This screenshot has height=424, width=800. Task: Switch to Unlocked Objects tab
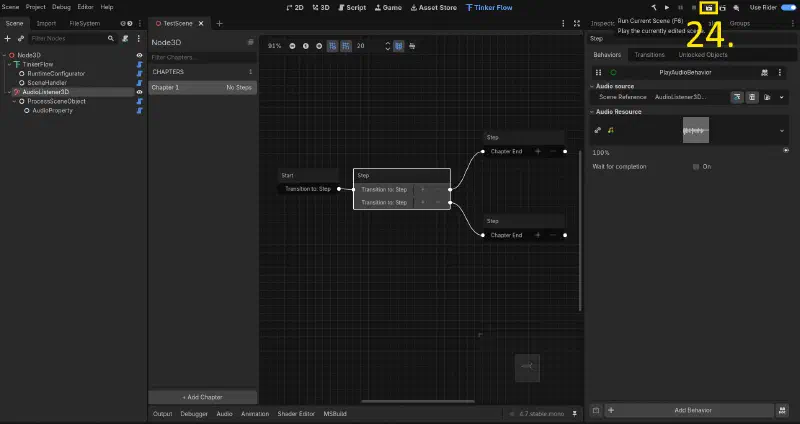pyautogui.click(x=703, y=55)
